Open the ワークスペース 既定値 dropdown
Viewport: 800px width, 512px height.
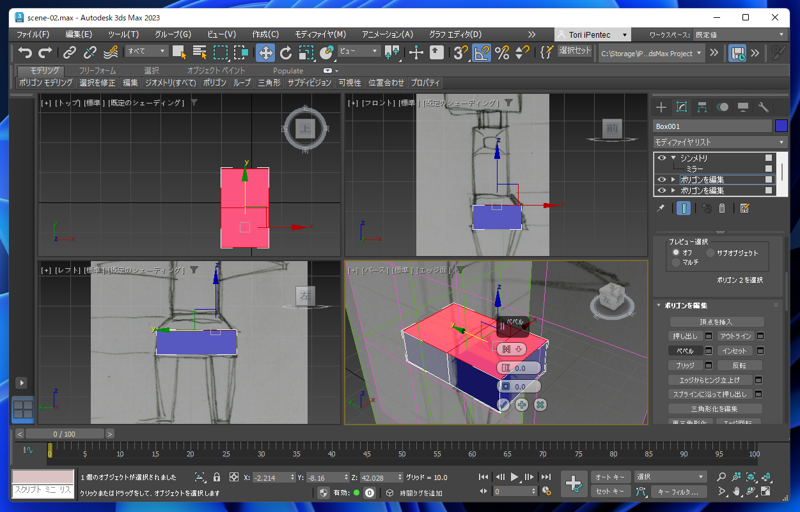[739, 35]
